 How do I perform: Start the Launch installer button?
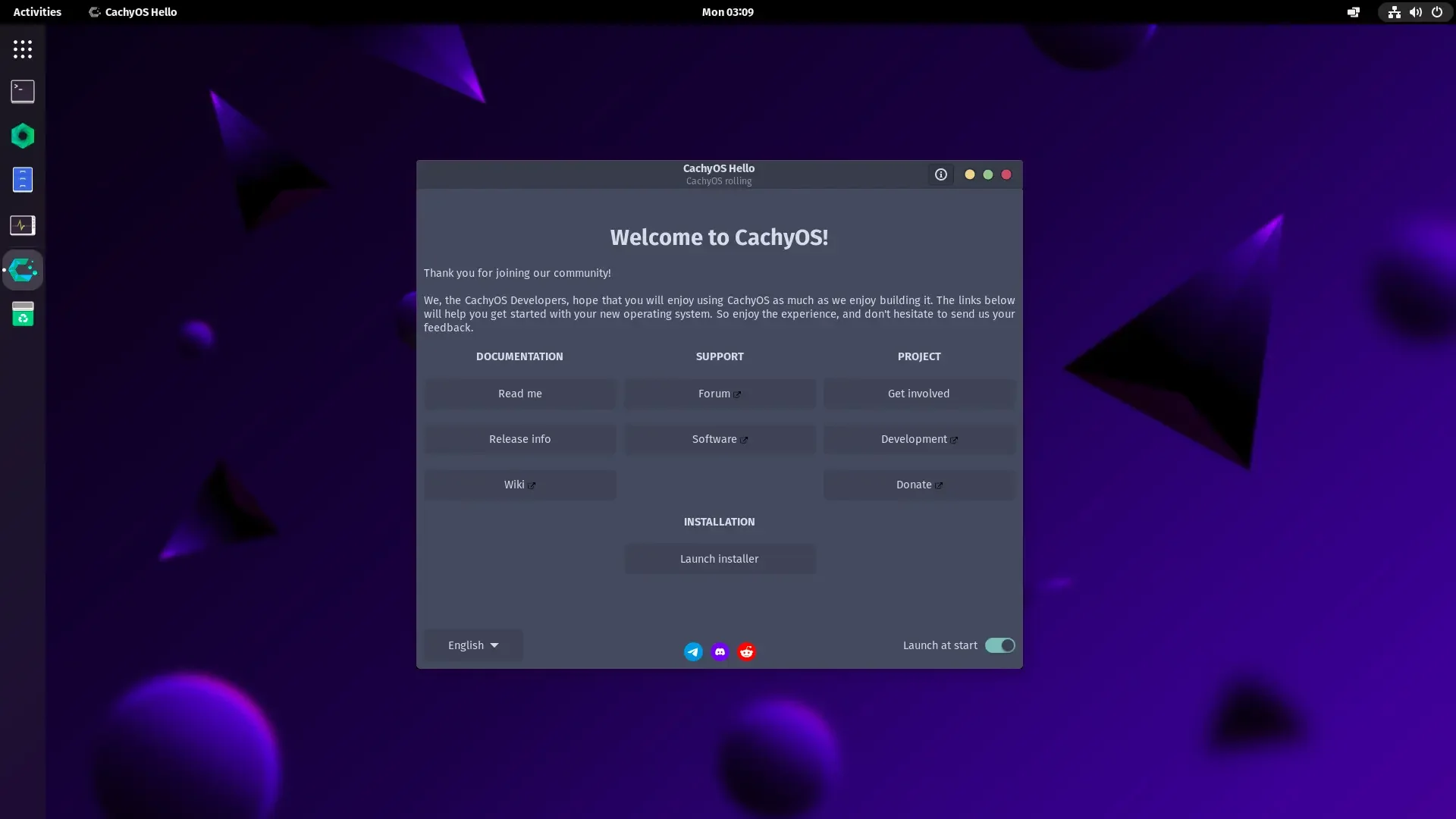[x=720, y=559]
